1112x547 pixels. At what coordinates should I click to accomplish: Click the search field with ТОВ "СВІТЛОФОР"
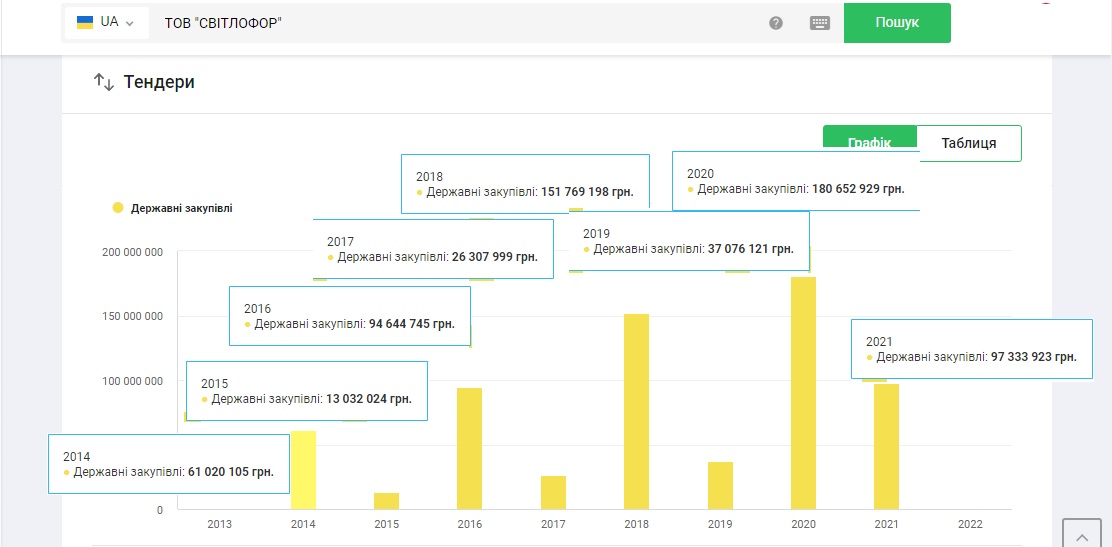coord(450,23)
